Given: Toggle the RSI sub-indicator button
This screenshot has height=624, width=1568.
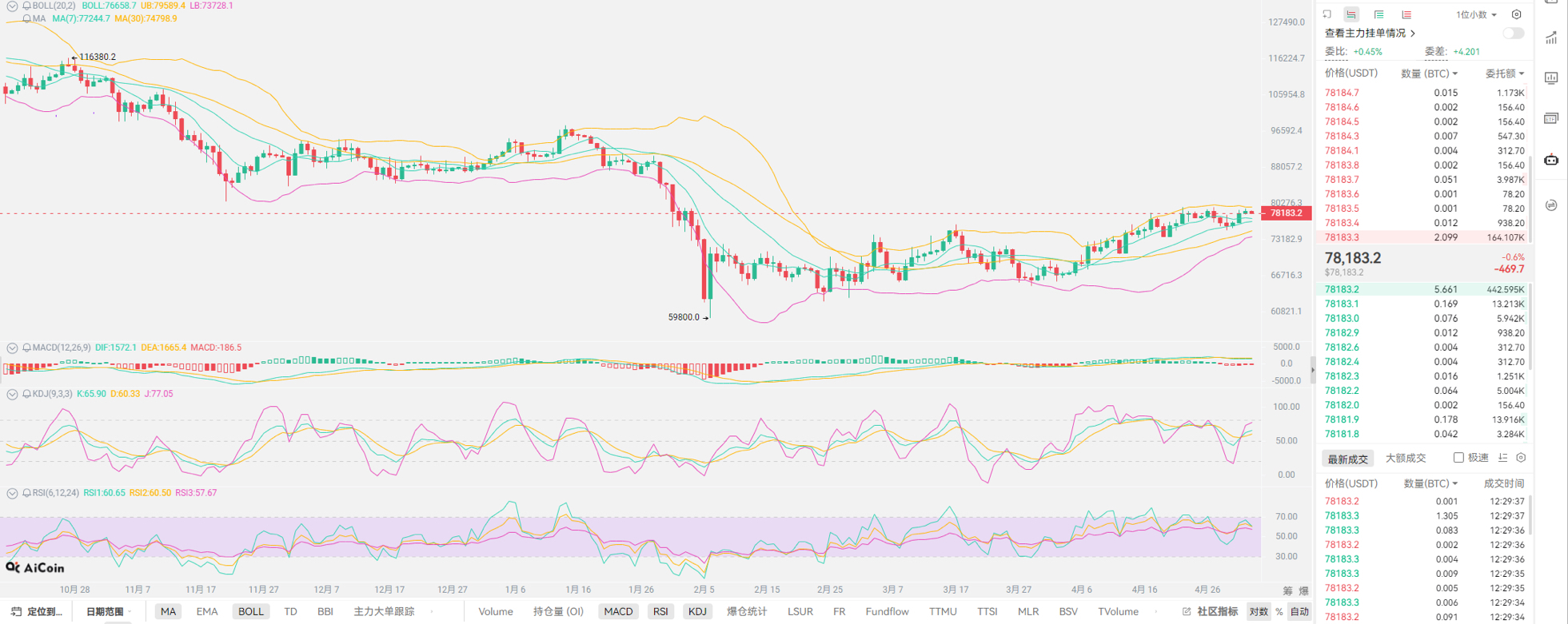Looking at the screenshot, I should (x=660, y=612).
